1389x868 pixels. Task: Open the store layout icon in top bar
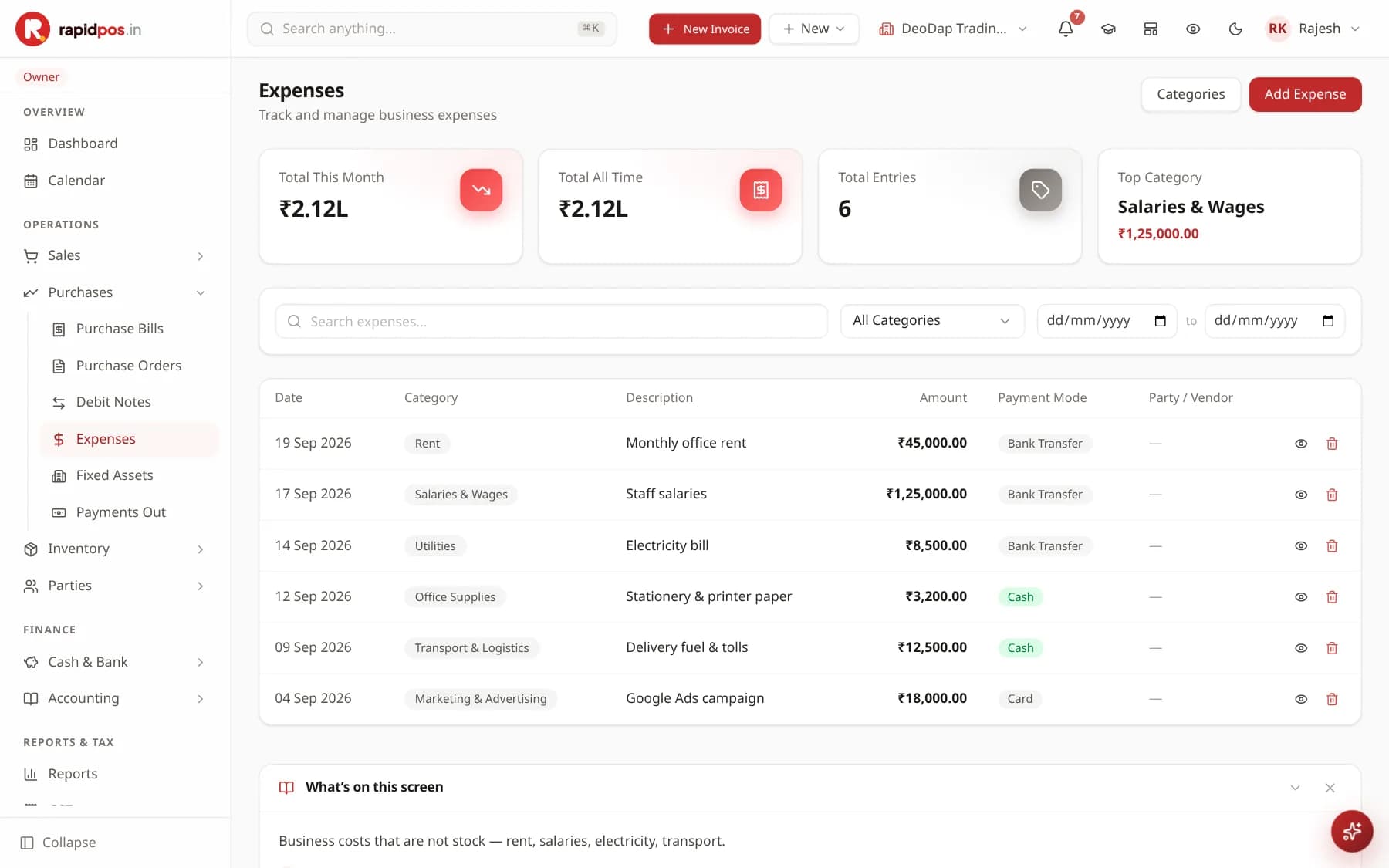[1151, 29]
